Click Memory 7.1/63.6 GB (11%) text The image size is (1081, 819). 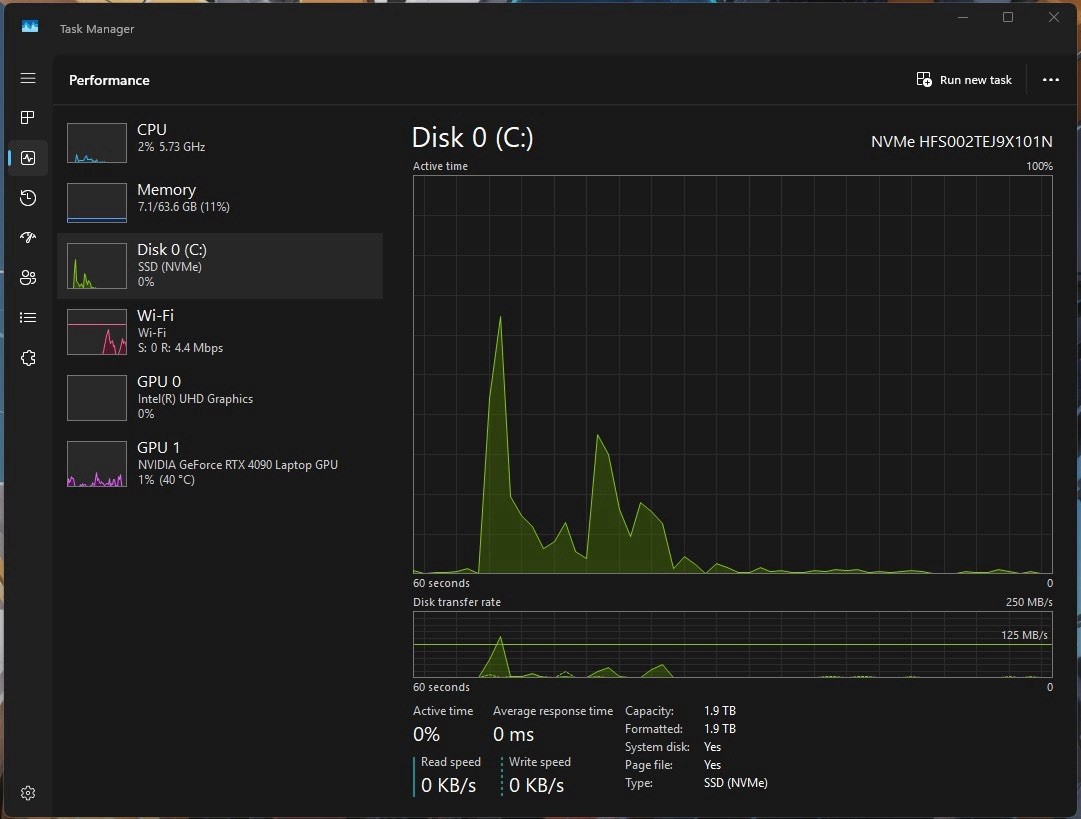click(183, 207)
